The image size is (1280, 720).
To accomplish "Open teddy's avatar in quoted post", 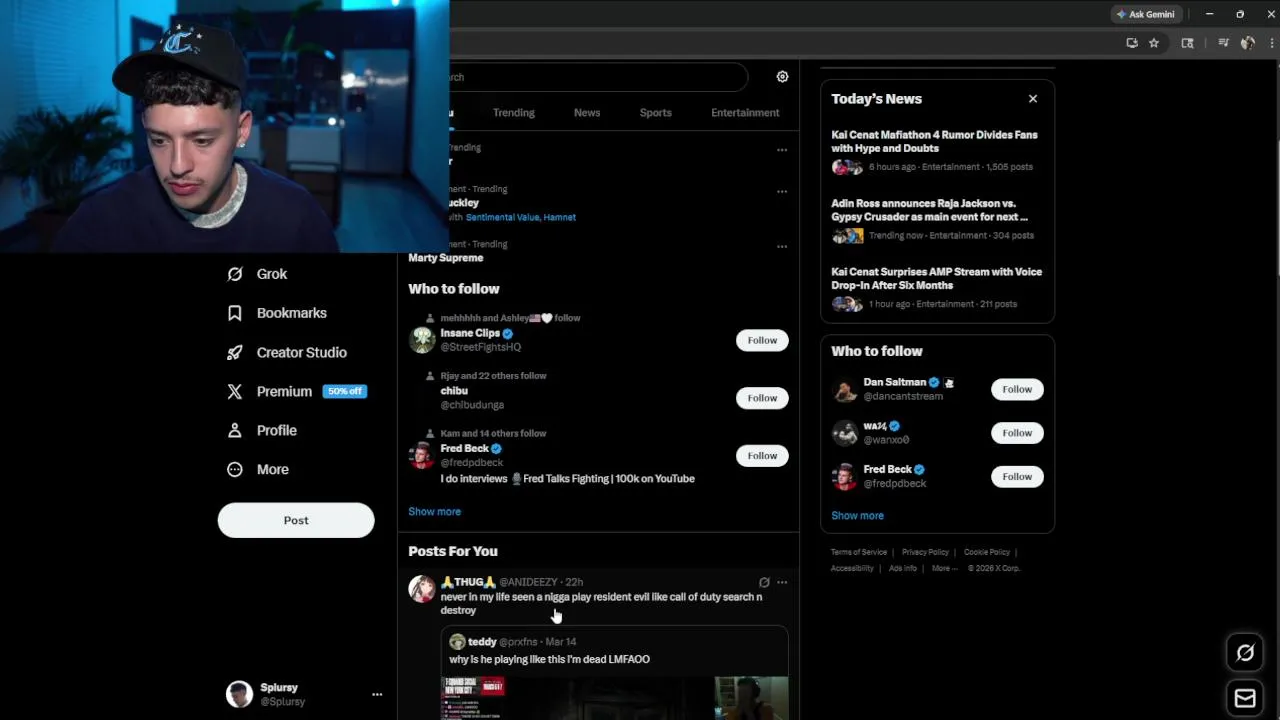I will [457, 642].
